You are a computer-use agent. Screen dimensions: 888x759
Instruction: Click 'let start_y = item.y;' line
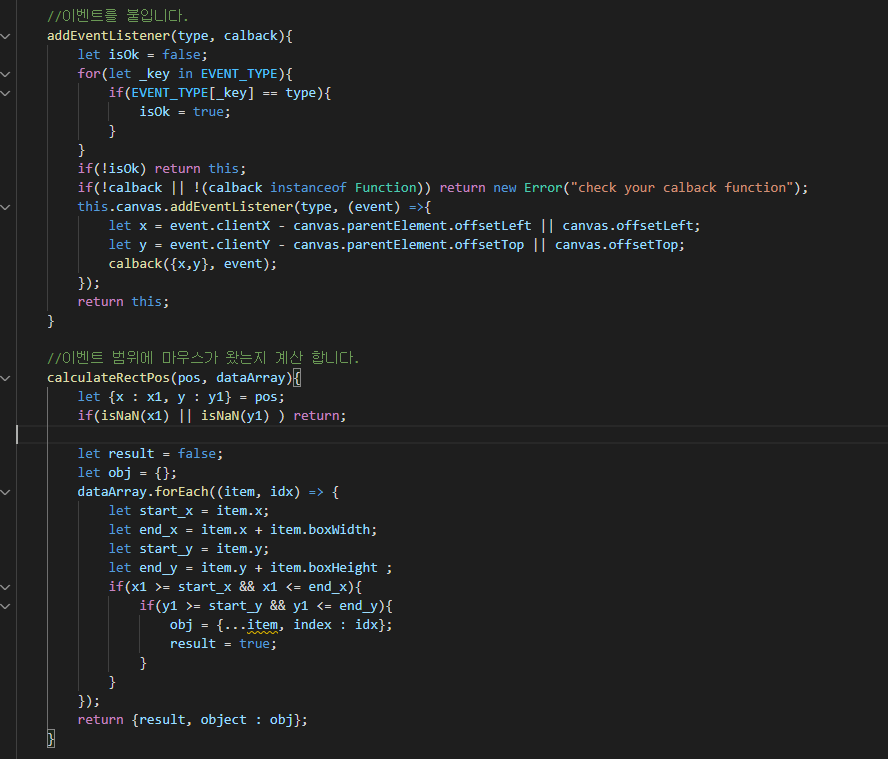coord(189,549)
